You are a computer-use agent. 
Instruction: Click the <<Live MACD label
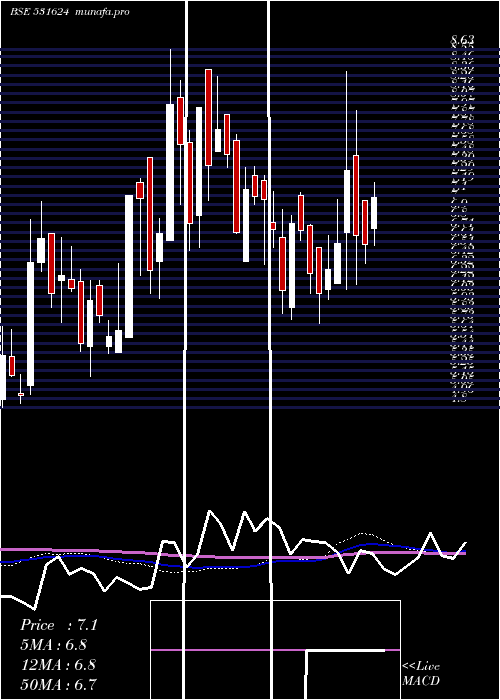pos(421,674)
